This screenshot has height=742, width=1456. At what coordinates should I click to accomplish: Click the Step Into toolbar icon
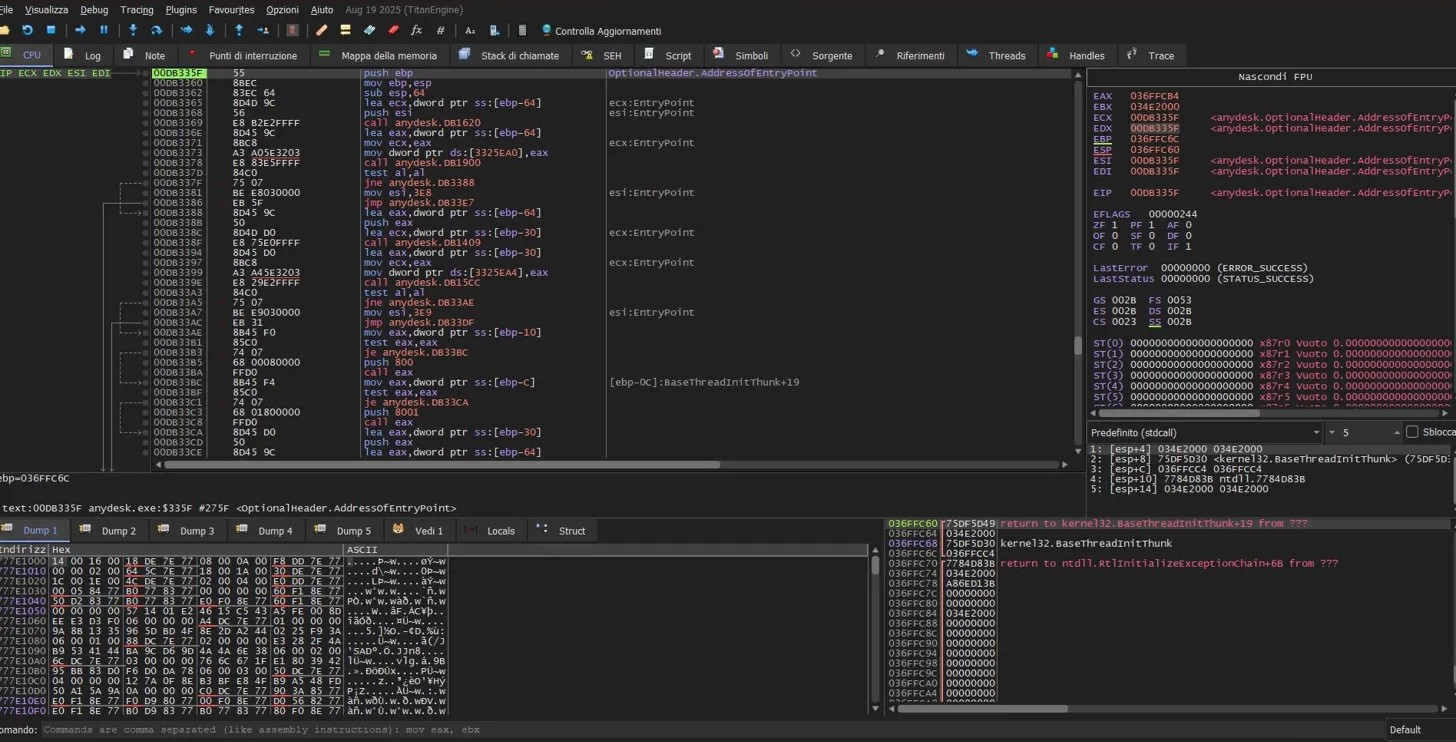pyautogui.click(x=133, y=31)
